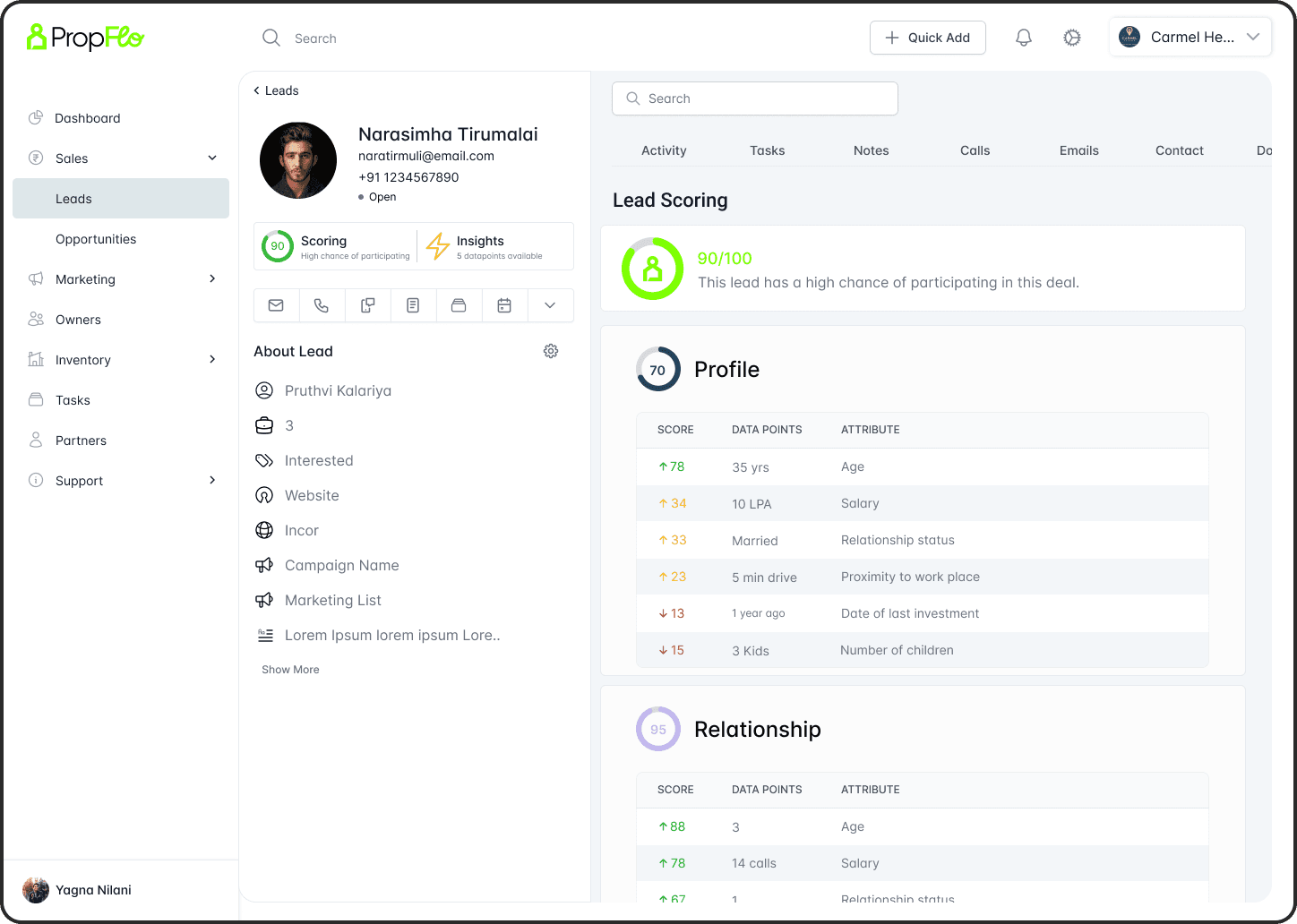
Task: Click the Date of last investment attribute
Action: pos(910,613)
